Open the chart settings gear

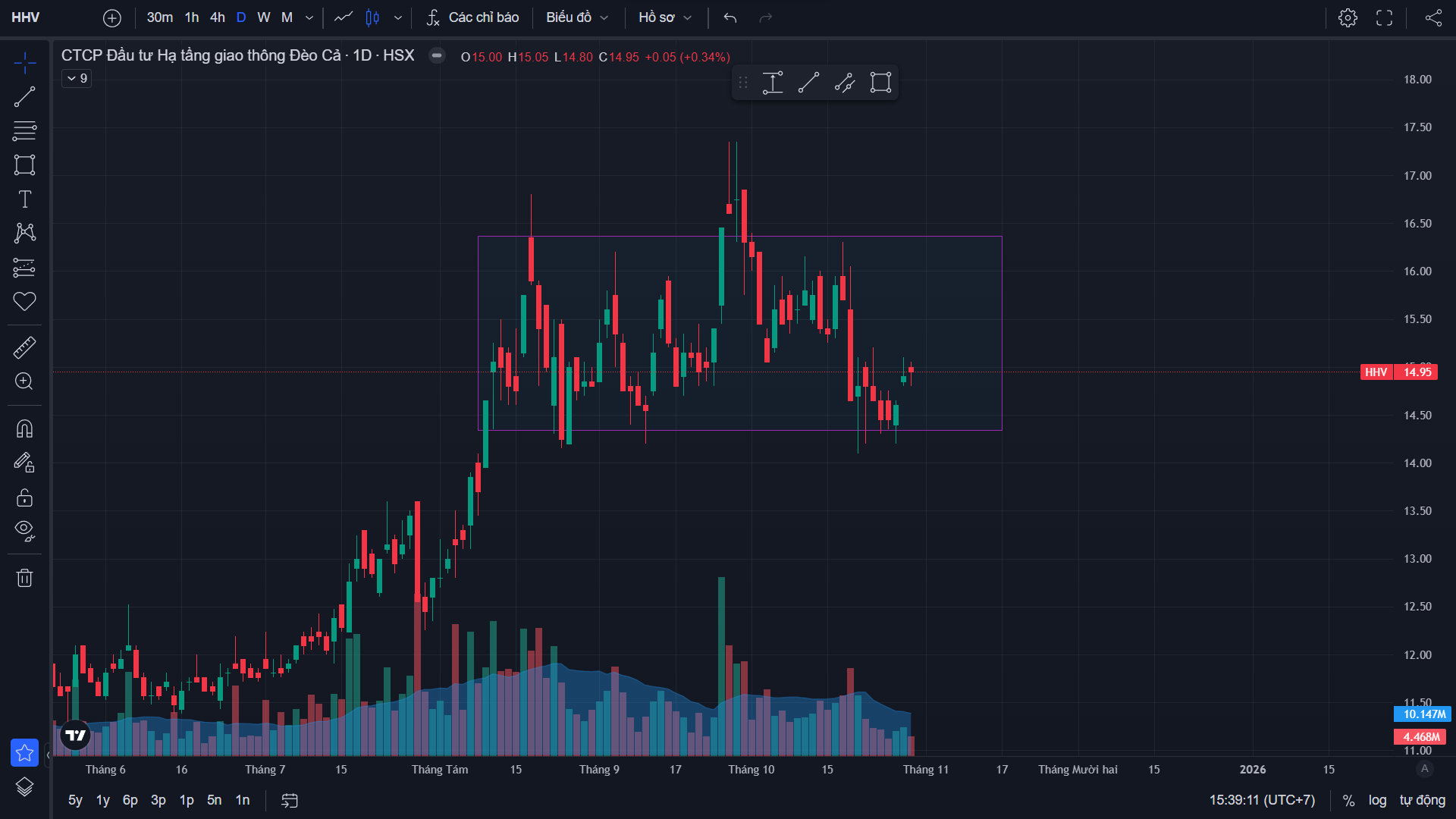point(1348,17)
